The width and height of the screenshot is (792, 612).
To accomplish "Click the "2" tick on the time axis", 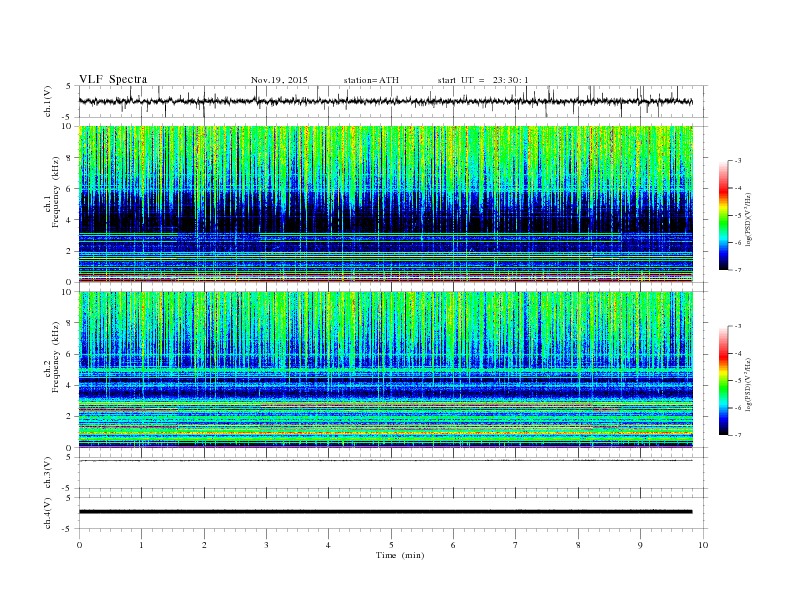I will (x=204, y=545).
